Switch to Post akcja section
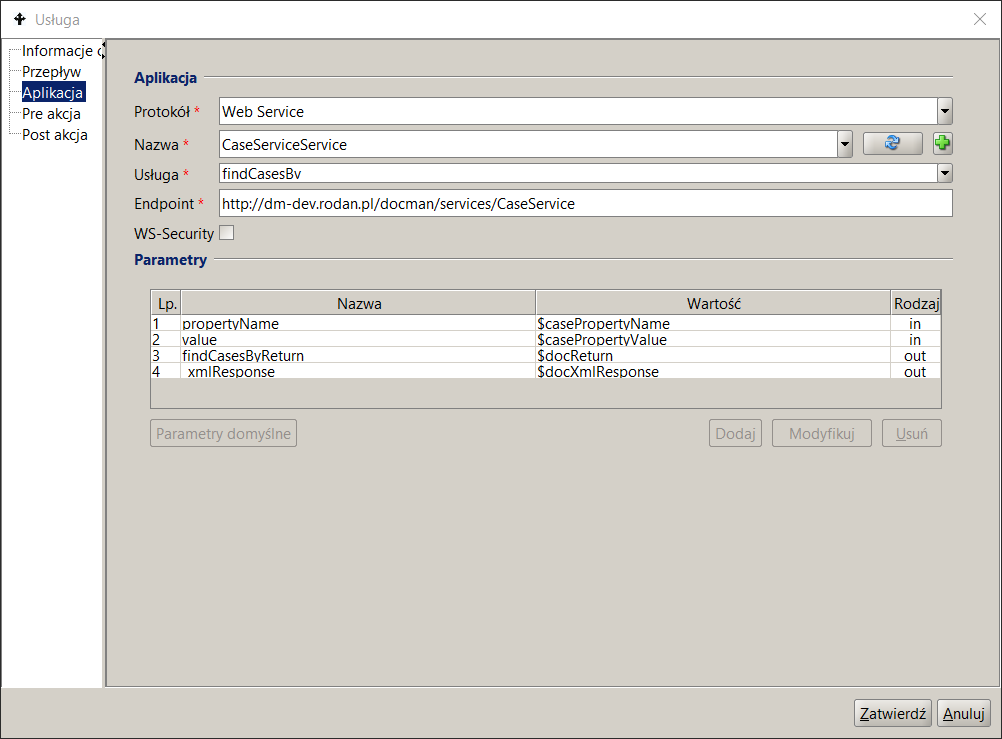1002x739 pixels. pyautogui.click(x=55, y=135)
